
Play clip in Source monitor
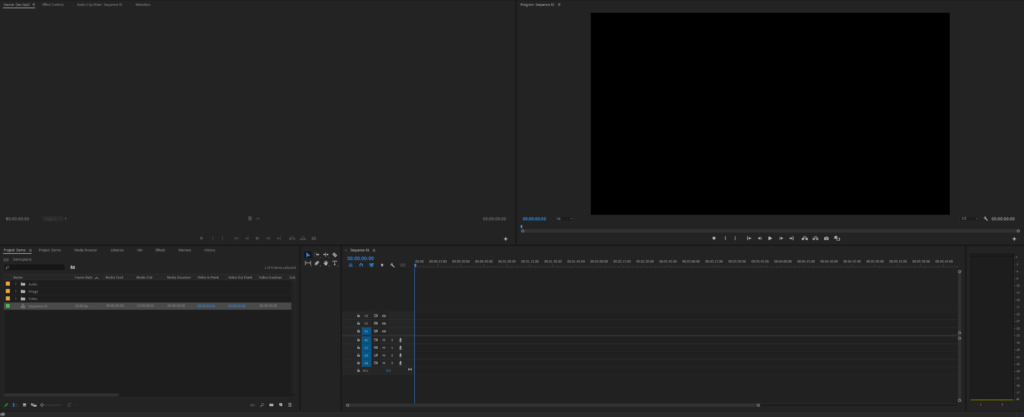tap(257, 238)
